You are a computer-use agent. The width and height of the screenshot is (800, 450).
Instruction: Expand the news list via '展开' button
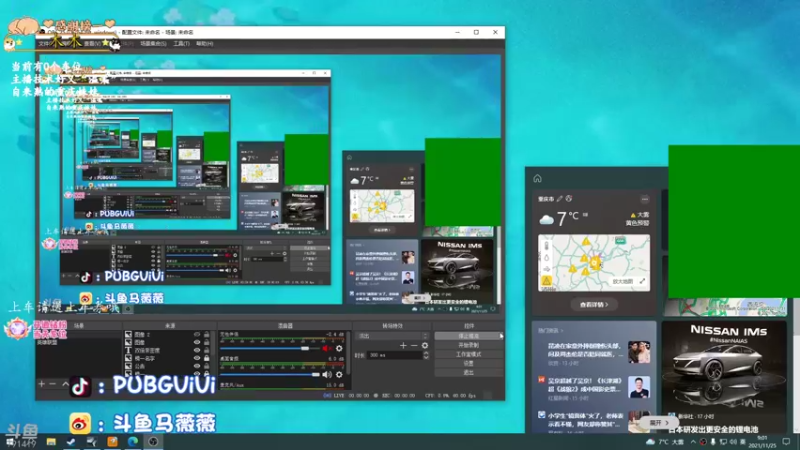coord(659,423)
